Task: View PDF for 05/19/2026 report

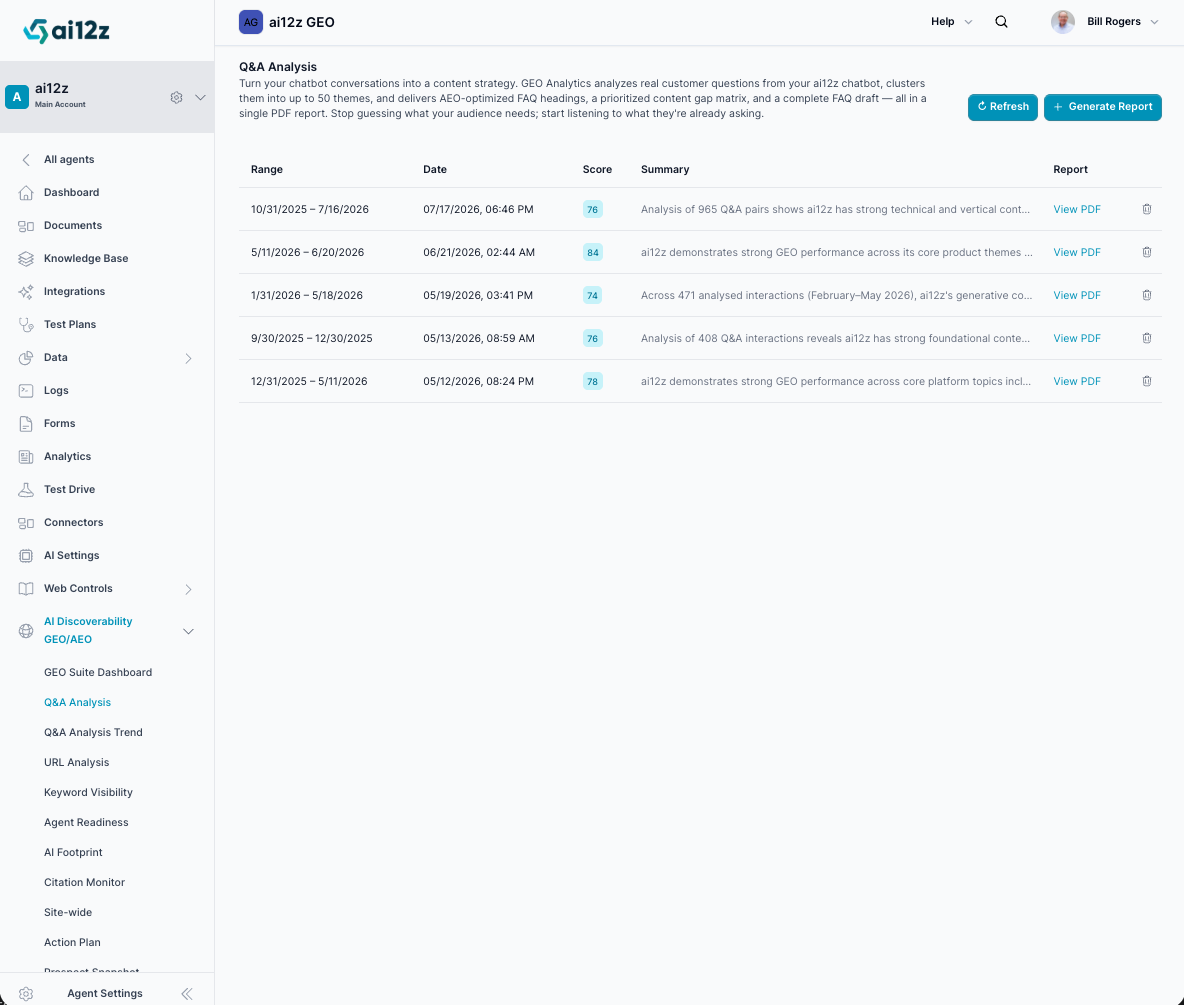Action: 1077,295
